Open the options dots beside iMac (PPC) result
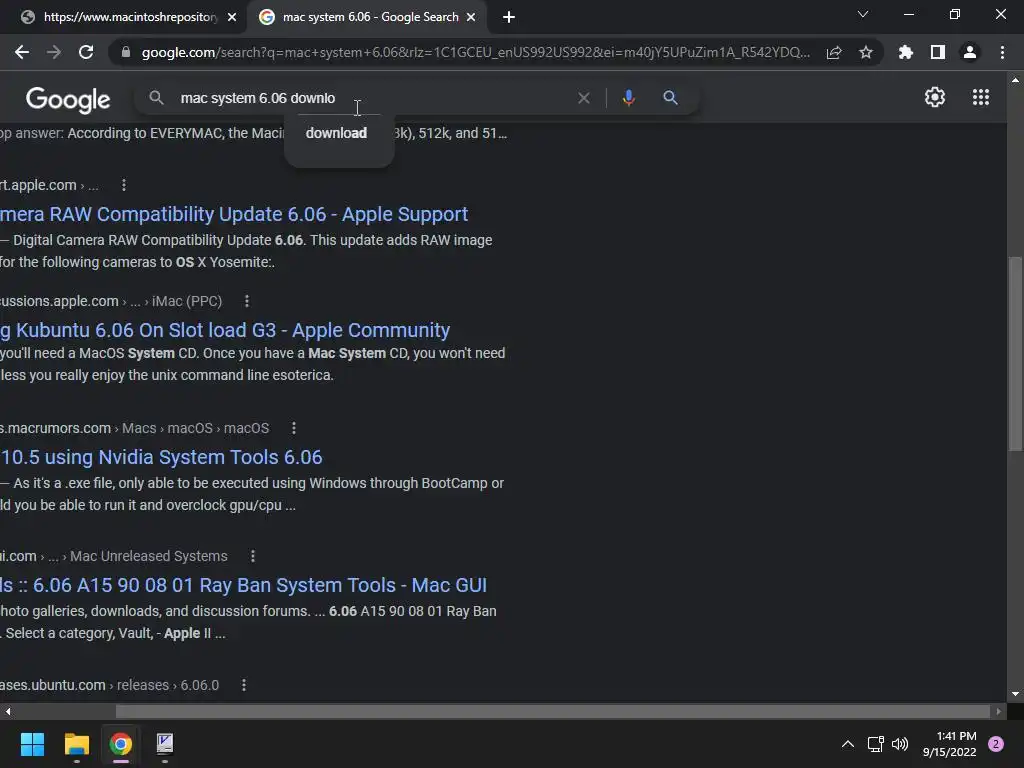Viewport: 1024px width, 768px height. (246, 301)
